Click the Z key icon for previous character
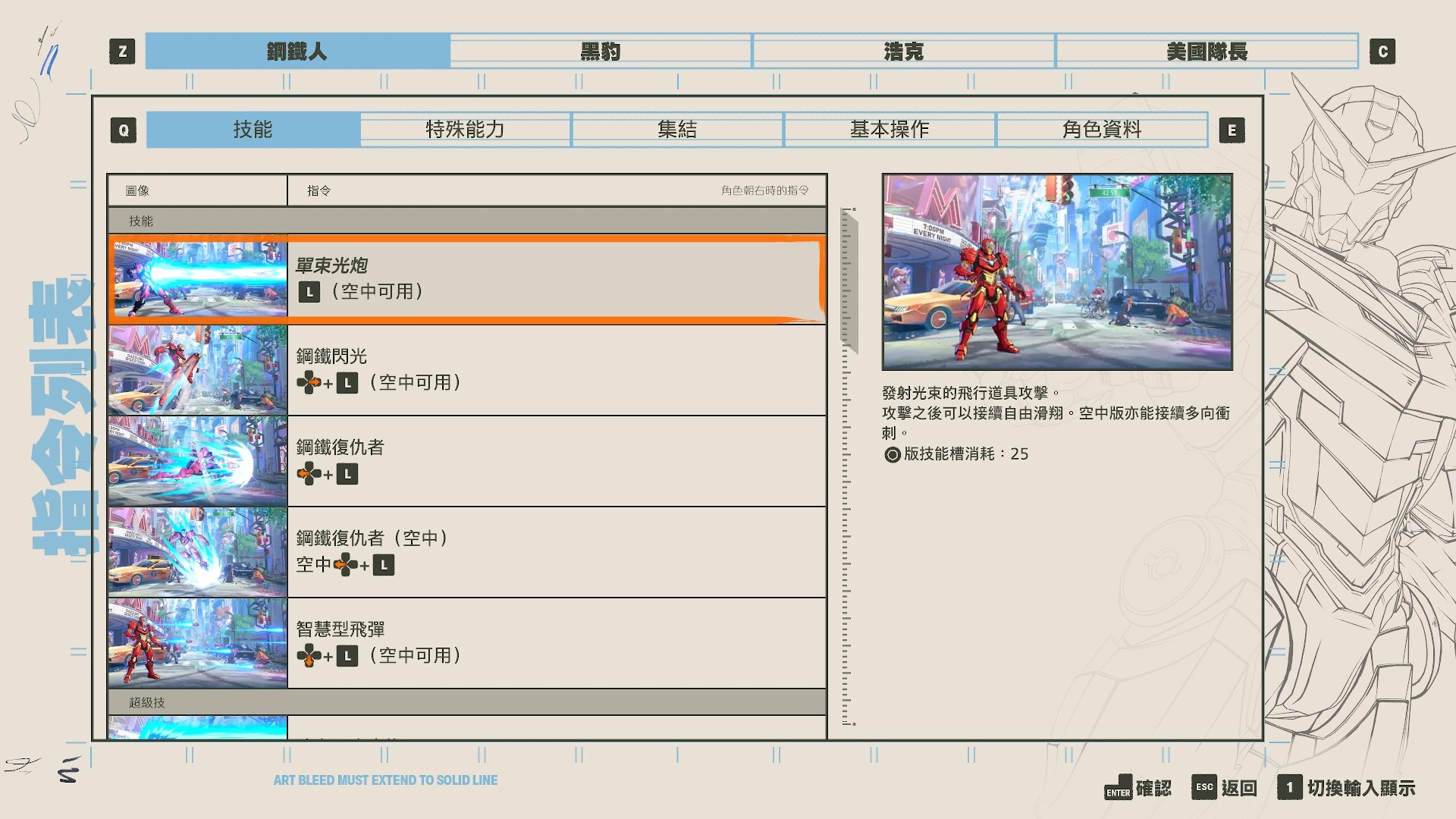 123,52
